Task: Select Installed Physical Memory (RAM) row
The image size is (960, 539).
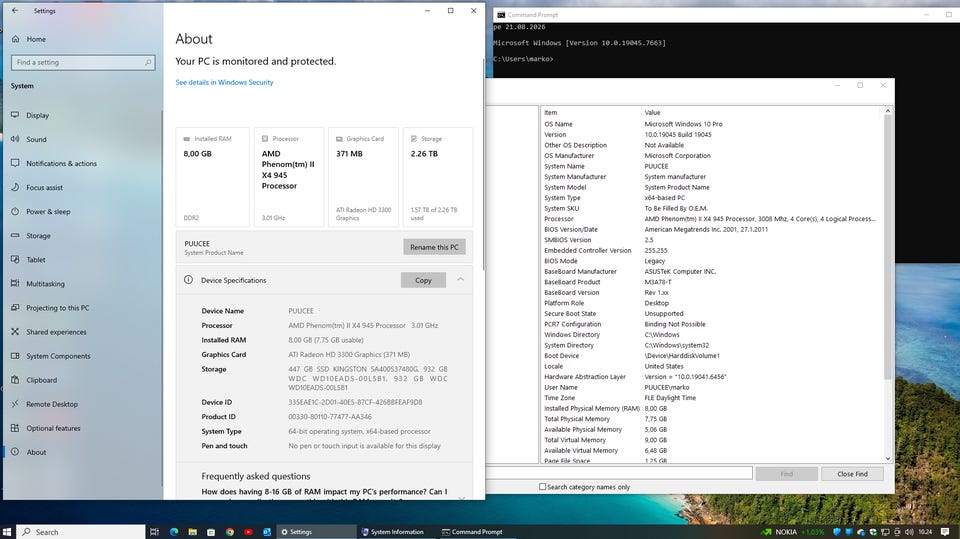Action: (x=712, y=409)
